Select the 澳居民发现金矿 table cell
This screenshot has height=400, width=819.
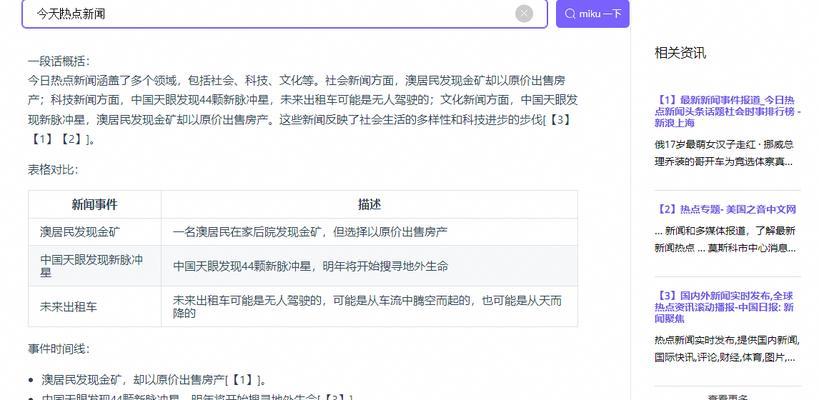[95, 232]
